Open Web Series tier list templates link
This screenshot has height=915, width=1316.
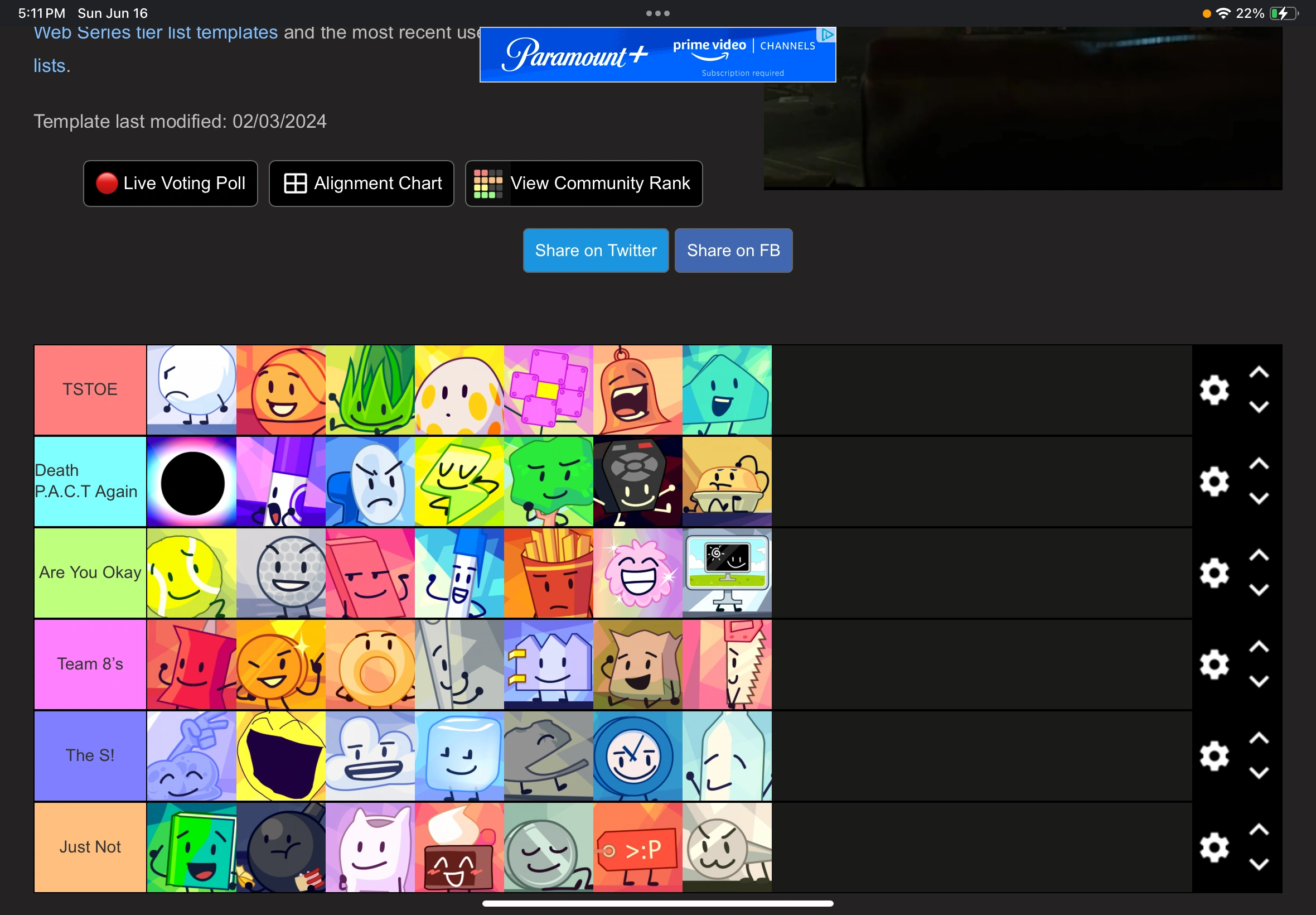[x=155, y=33]
